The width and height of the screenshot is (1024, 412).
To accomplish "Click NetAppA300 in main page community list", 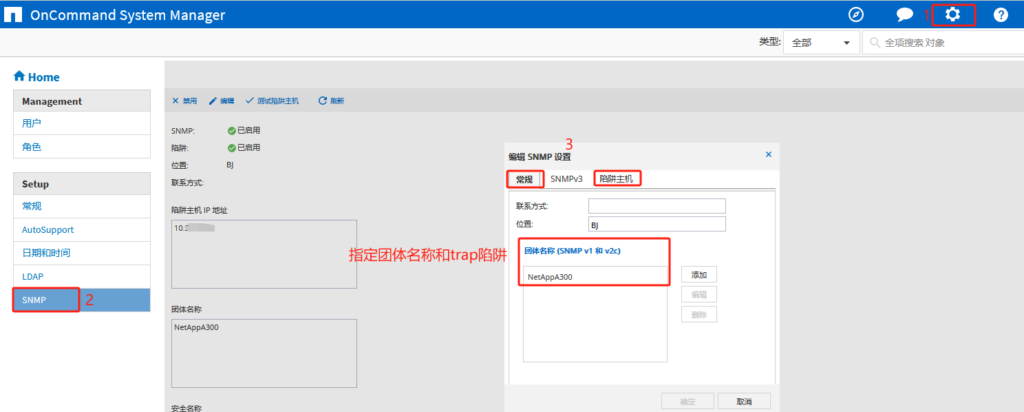I will tap(197, 327).
